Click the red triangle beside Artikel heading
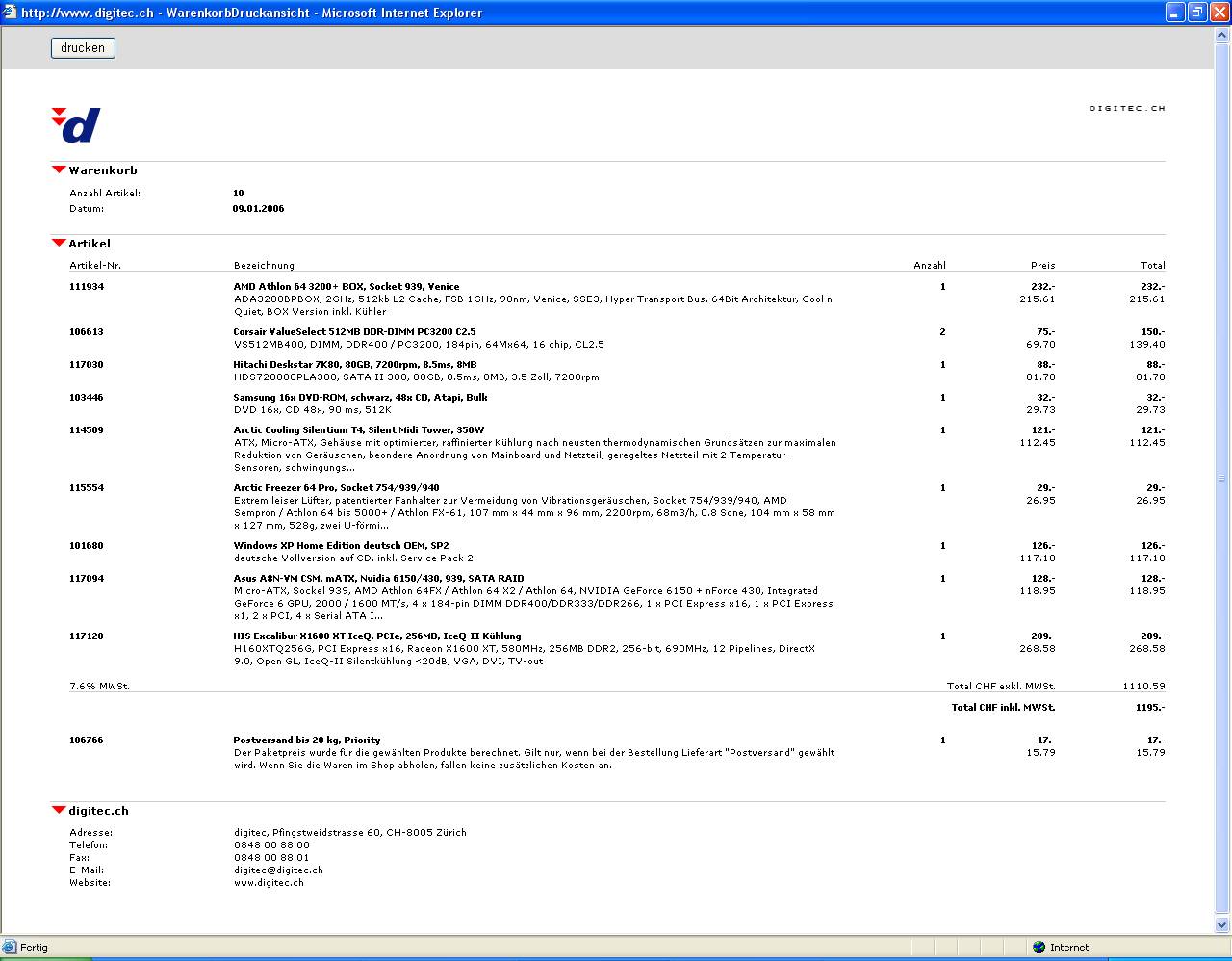Screen dimensions: 1232x961 [x=59, y=244]
